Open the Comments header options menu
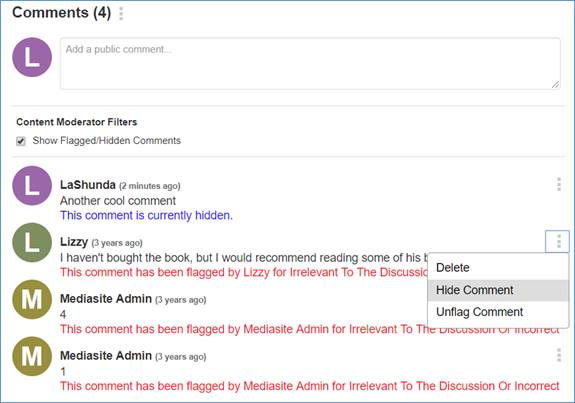Image resolution: width=575 pixels, height=403 pixels. [x=121, y=14]
